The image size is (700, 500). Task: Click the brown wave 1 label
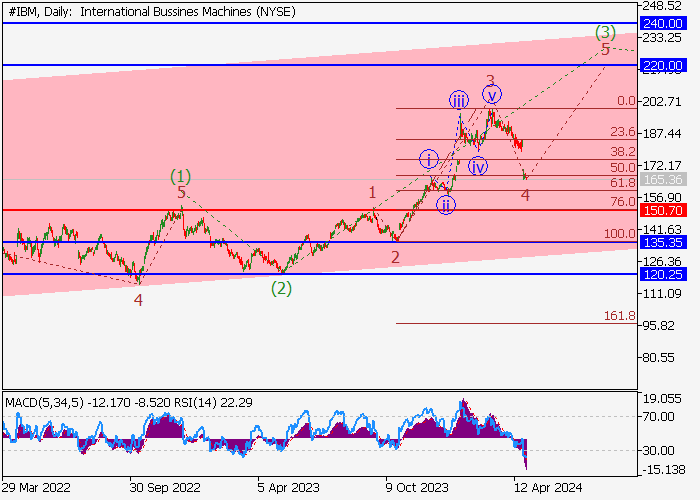coord(372,193)
